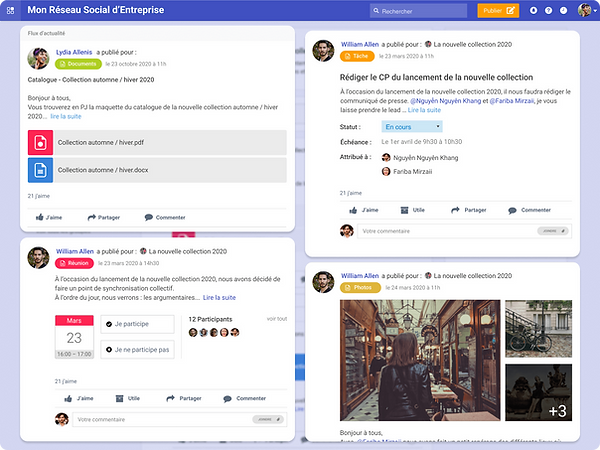Open the apps grid icon in header
The image size is (600, 450).
coord(10,10)
